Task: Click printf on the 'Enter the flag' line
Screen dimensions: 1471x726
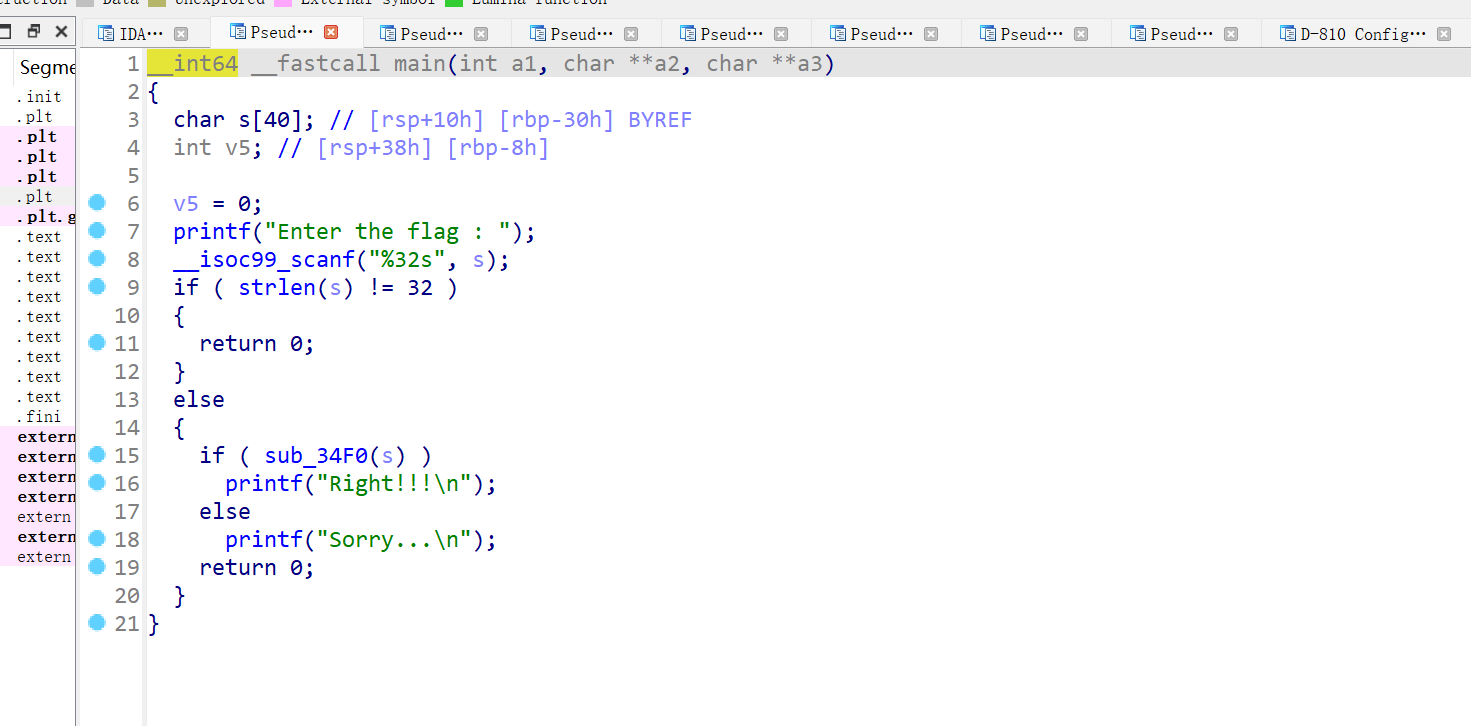Action: tap(212, 232)
